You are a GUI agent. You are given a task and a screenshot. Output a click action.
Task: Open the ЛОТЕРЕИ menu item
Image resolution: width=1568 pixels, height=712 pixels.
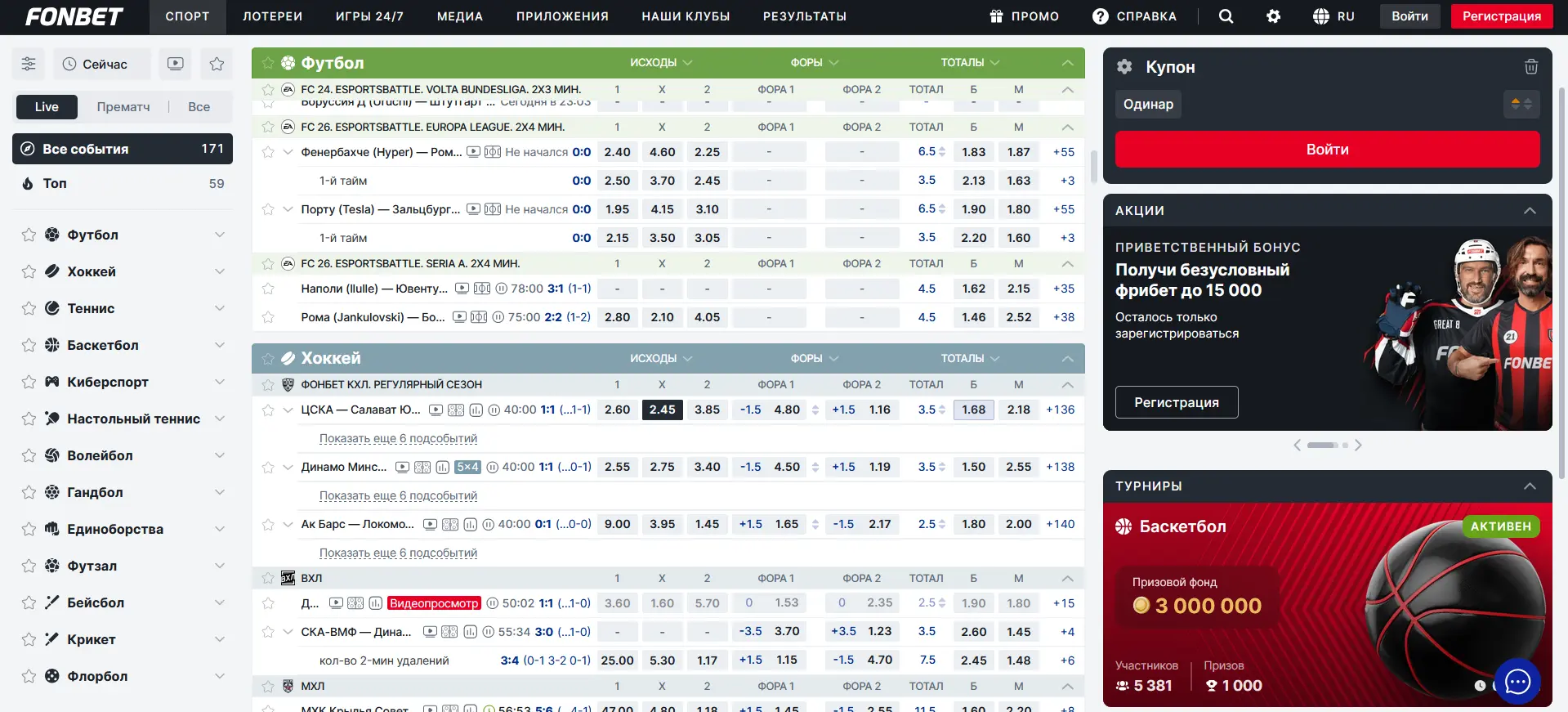[x=272, y=16]
